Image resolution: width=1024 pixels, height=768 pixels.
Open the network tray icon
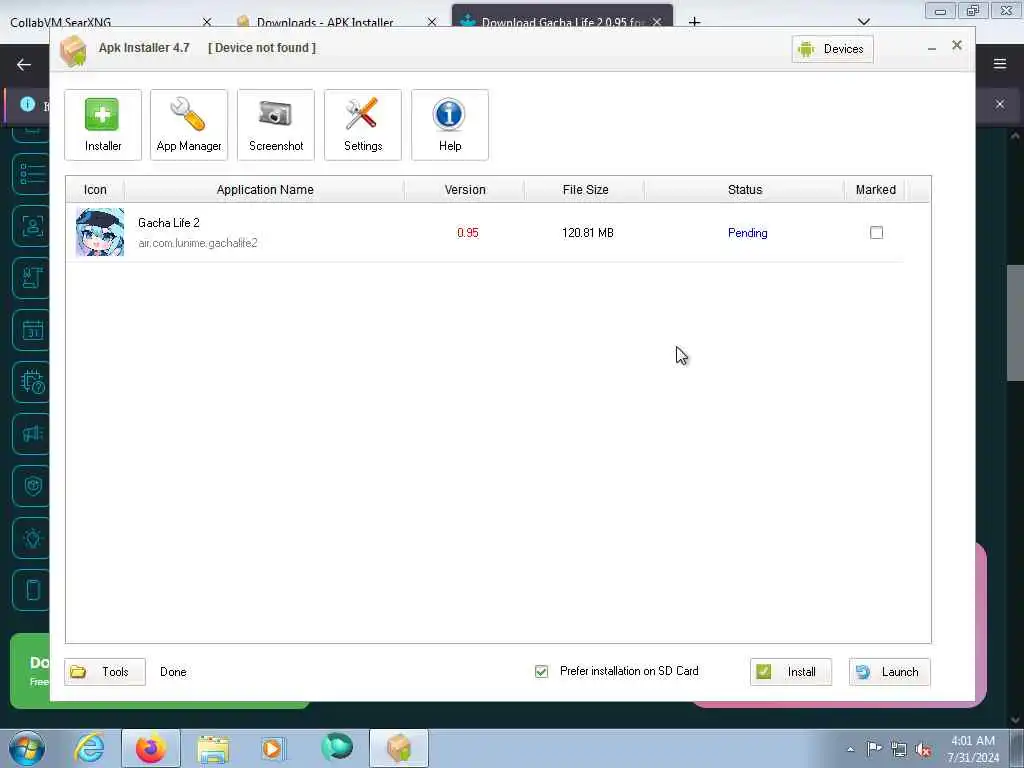click(899, 749)
